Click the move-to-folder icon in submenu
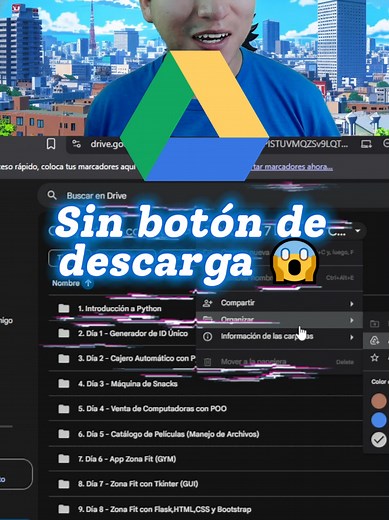 [375, 323]
